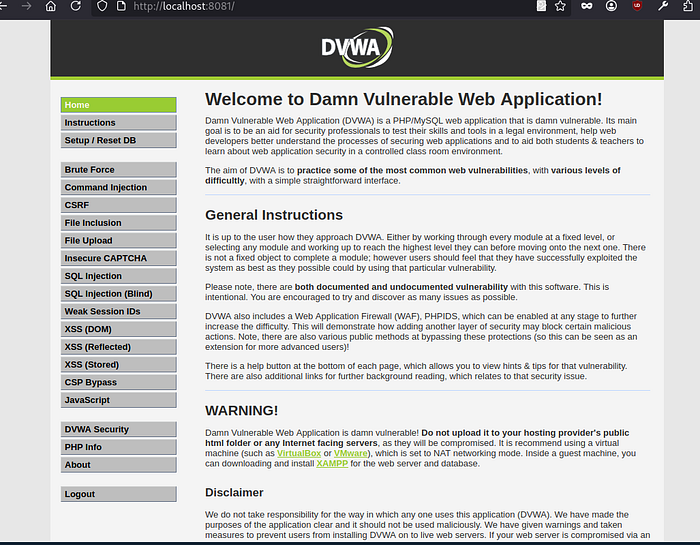Follow the VMware link
700x545 pixels.
pos(350,453)
